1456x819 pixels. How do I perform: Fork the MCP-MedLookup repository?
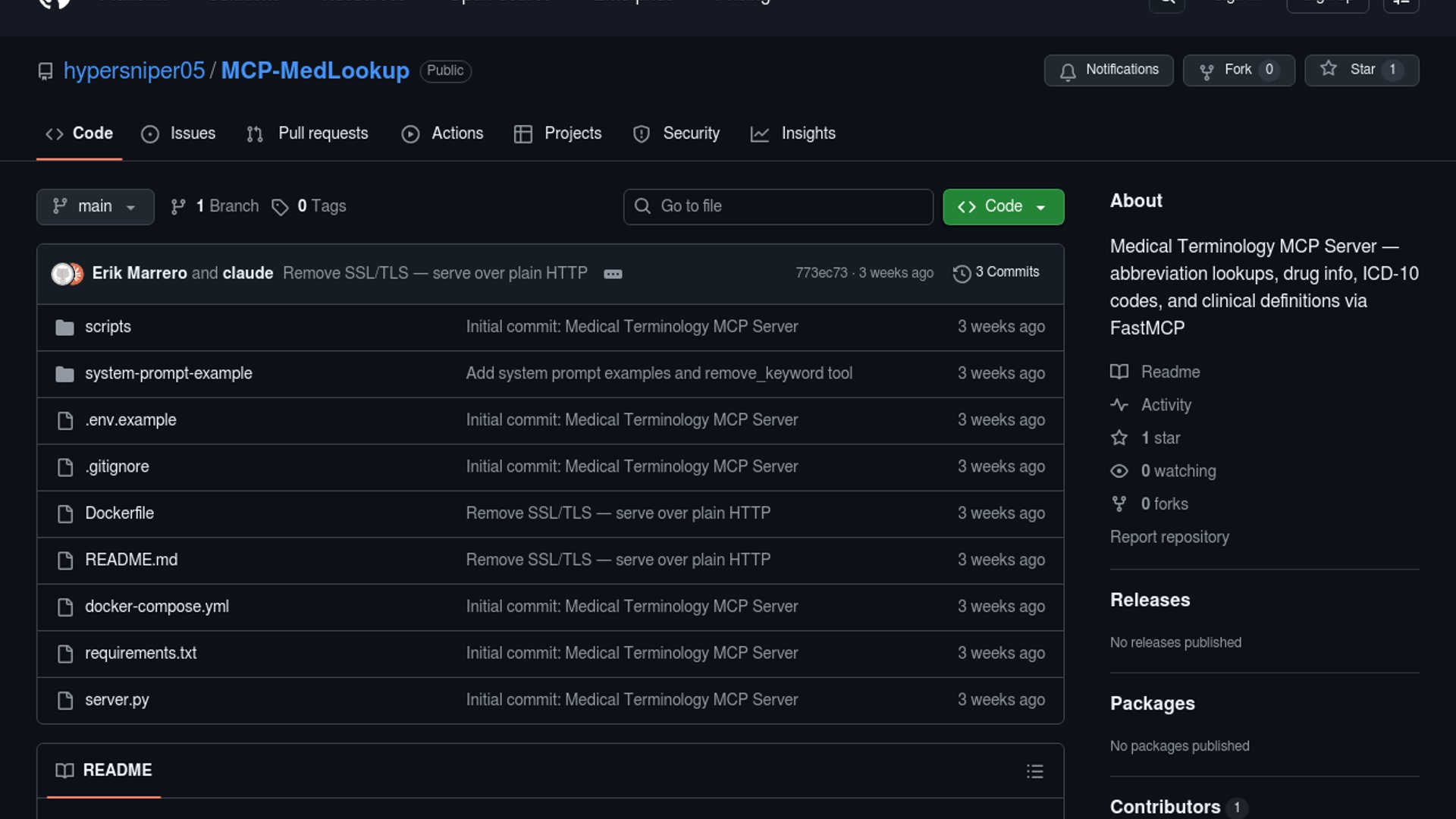[1238, 71]
